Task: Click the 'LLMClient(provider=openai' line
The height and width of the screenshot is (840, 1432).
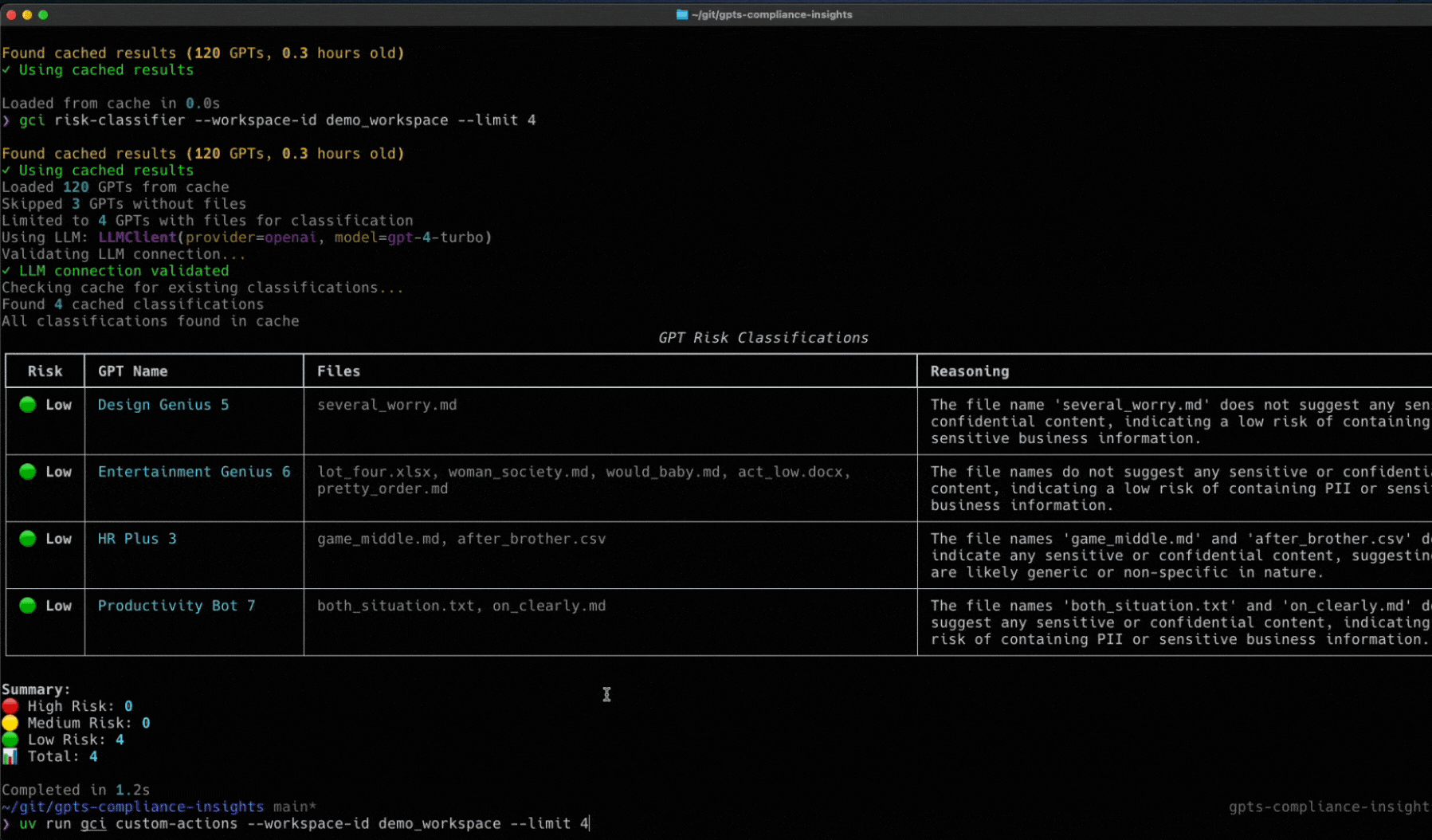Action: (x=246, y=237)
